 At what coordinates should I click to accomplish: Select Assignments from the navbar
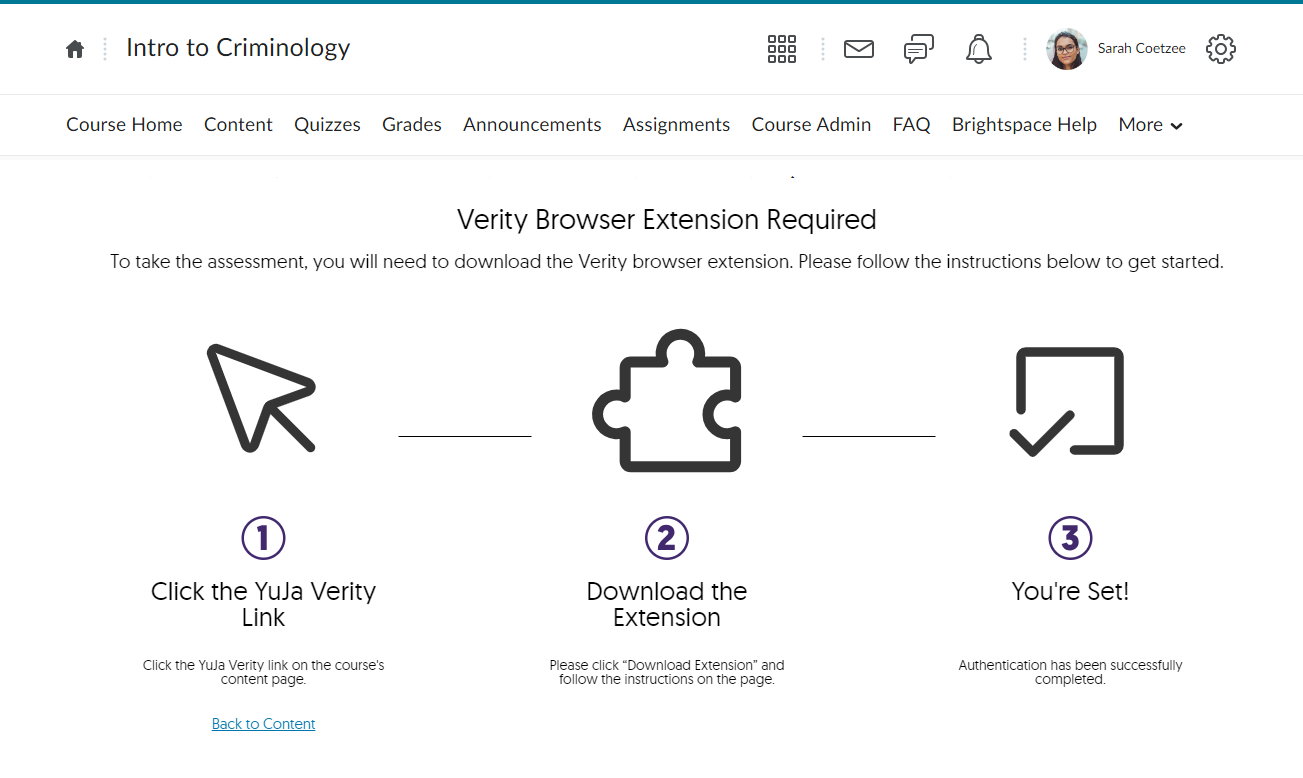click(x=676, y=125)
